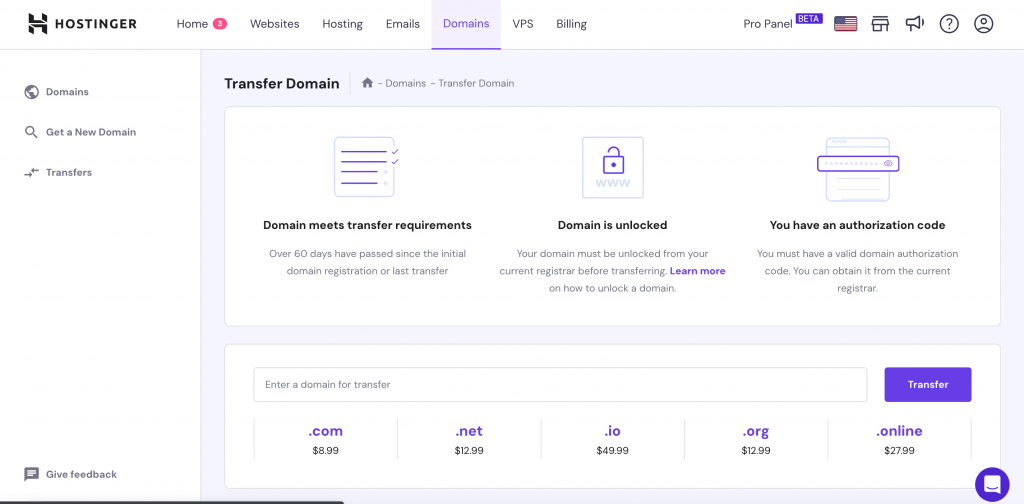This screenshot has height=504, width=1024.
Task: Open the live chat bubble
Action: coord(992,484)
